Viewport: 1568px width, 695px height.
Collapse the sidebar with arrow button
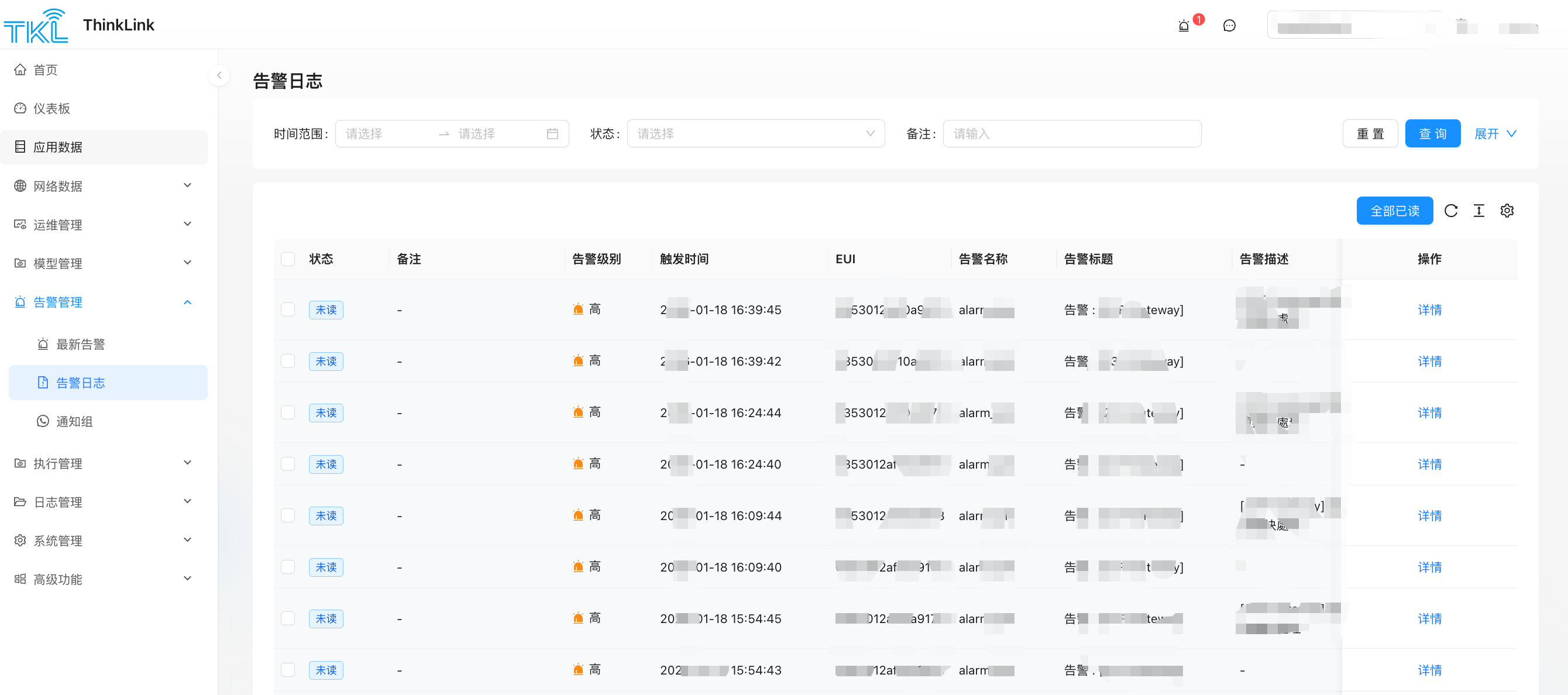pyautogui.click(x=219, y=75)
